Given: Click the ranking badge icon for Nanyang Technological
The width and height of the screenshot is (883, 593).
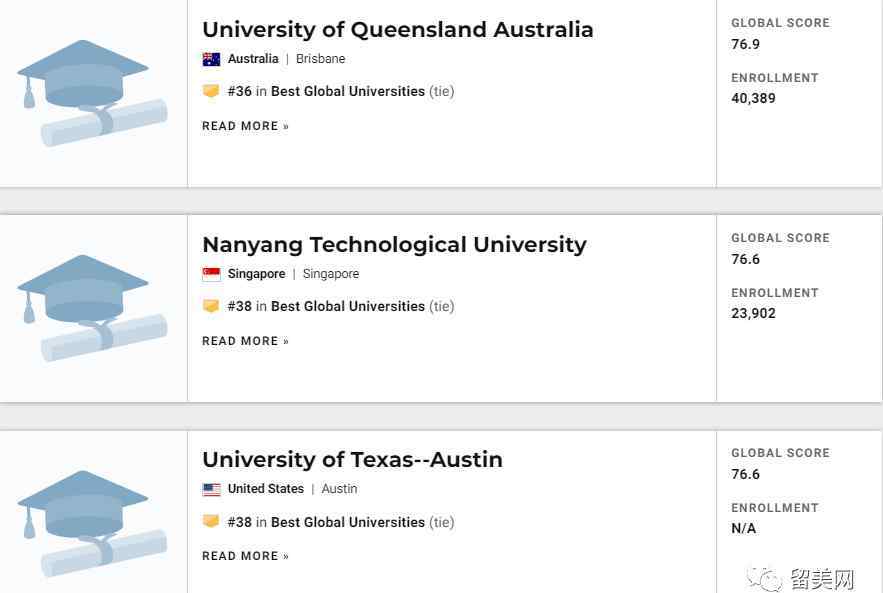Looking at the screenshot, I should pos(211,306).
